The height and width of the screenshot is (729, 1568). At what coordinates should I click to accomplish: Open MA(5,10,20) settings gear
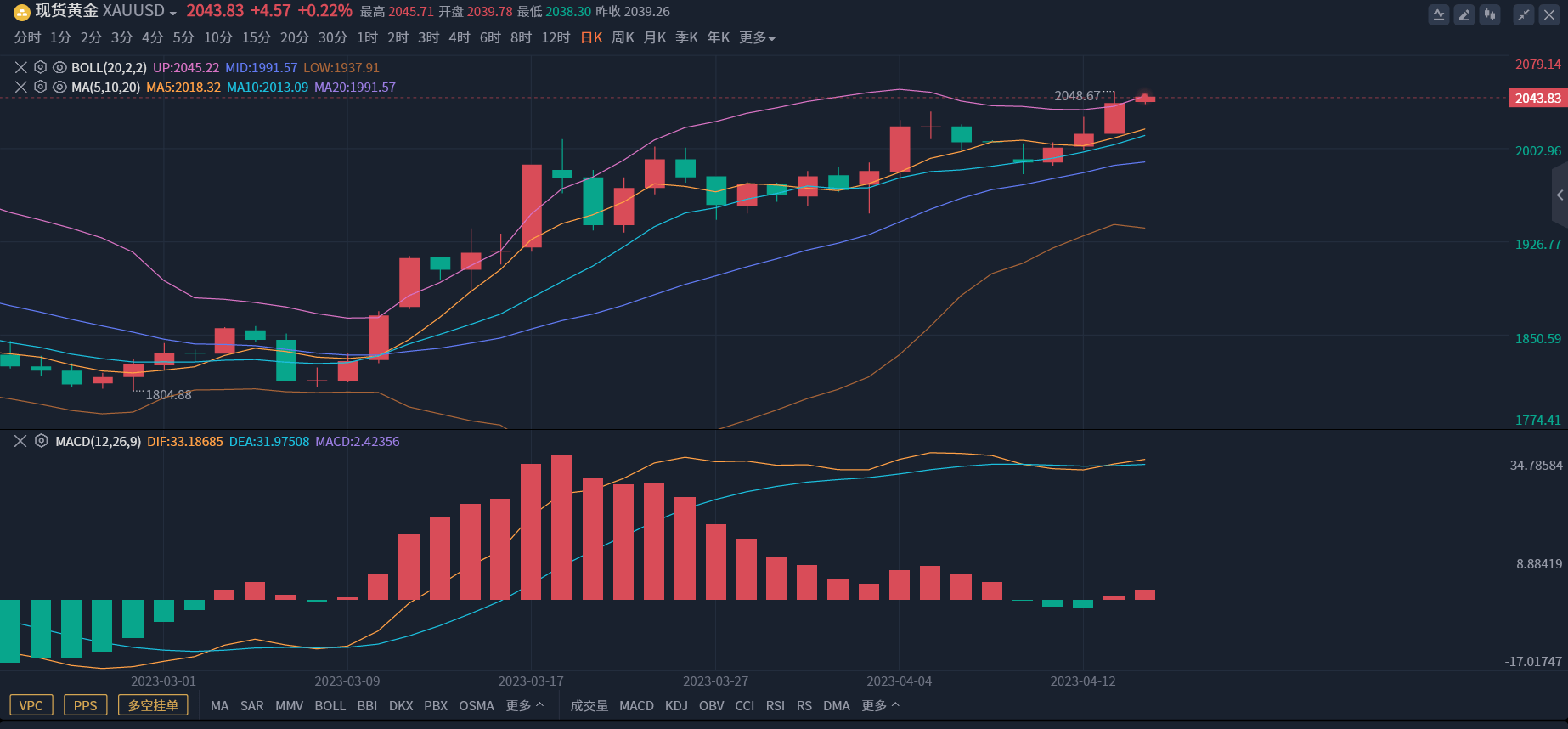[40, 87]
